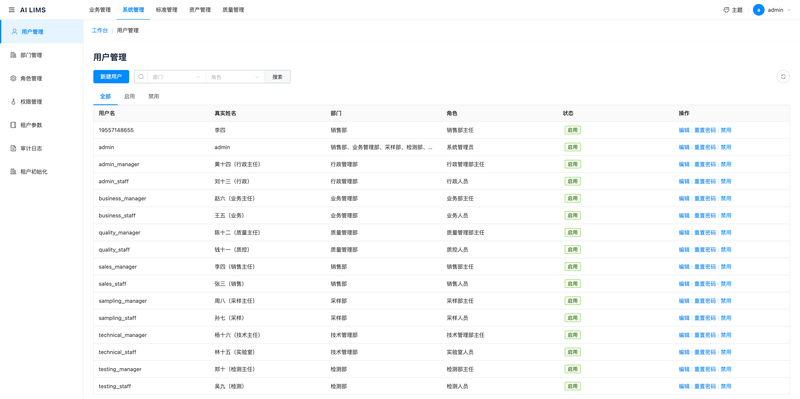The image size is (800, 399).
Task: Click the name cell 赵六（业务主任）
Action: tap(235, 198)
